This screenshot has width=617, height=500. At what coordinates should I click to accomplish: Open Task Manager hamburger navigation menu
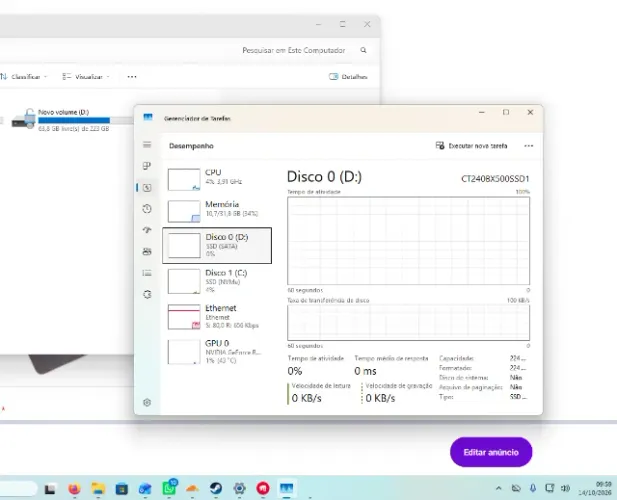tap(147, 144)
